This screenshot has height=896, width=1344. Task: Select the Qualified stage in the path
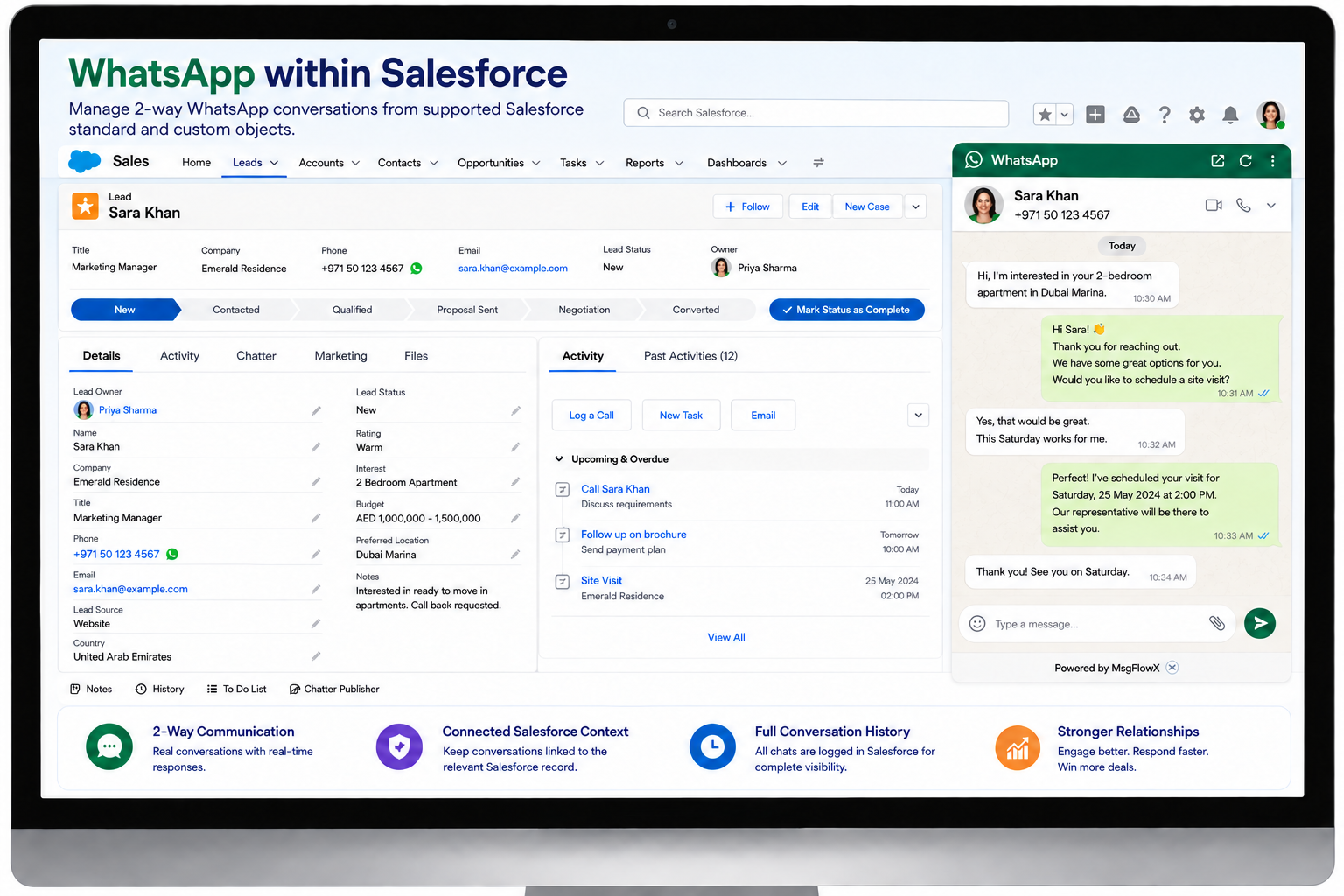352,310
